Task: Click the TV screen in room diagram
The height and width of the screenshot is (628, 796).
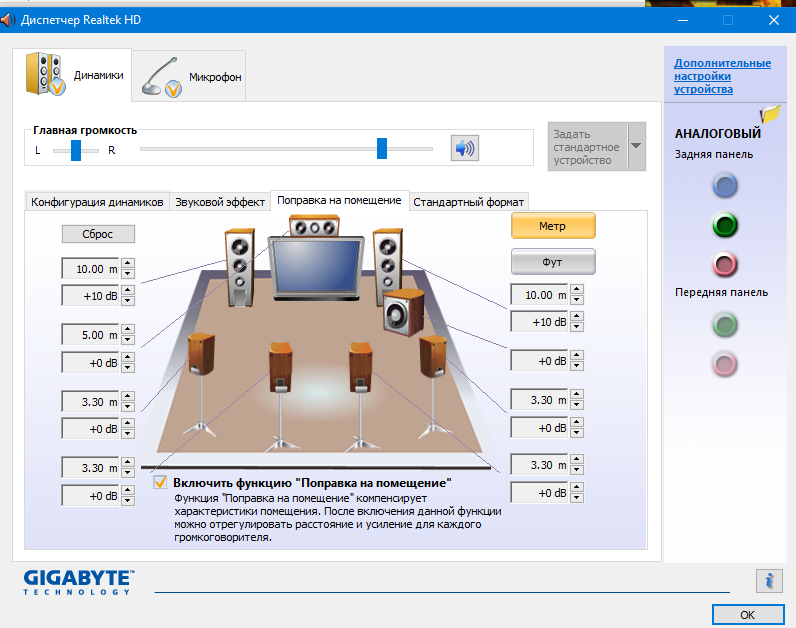Action: coord(316,267)
